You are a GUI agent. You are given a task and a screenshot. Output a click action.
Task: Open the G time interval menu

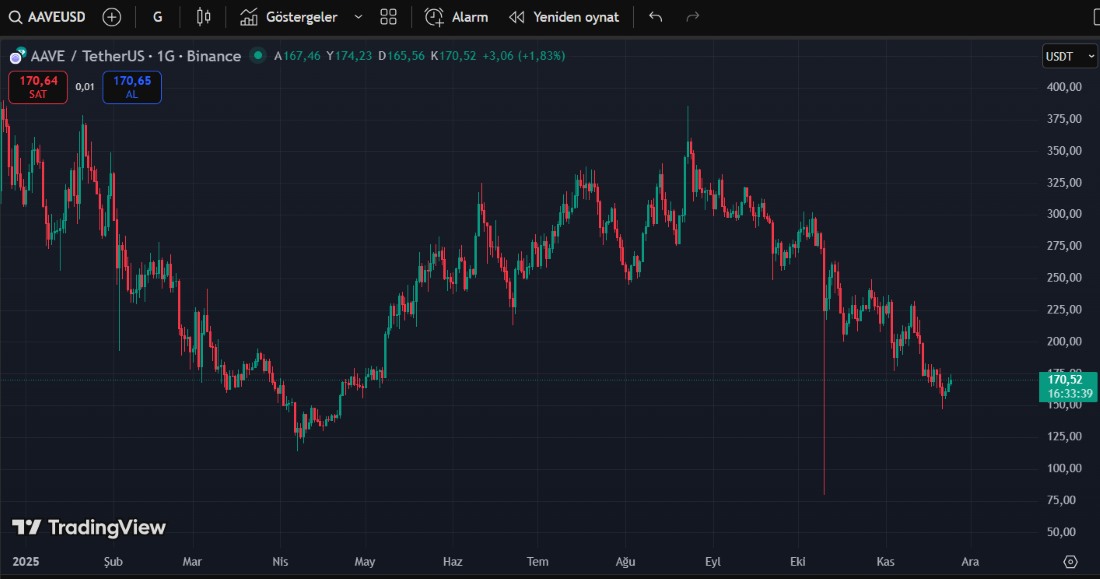[x=158, y=17]
